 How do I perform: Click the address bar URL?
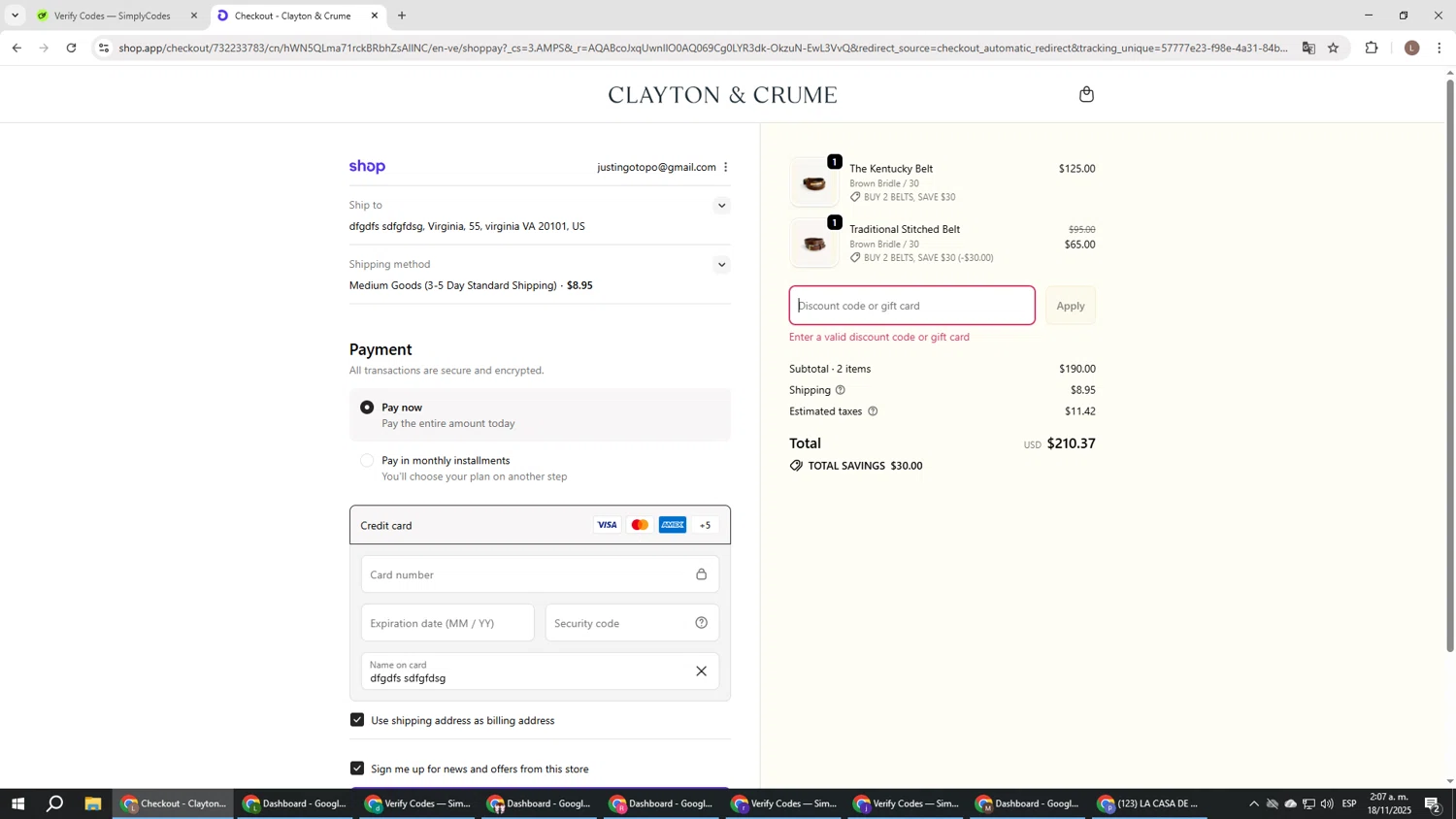(704, 48)
